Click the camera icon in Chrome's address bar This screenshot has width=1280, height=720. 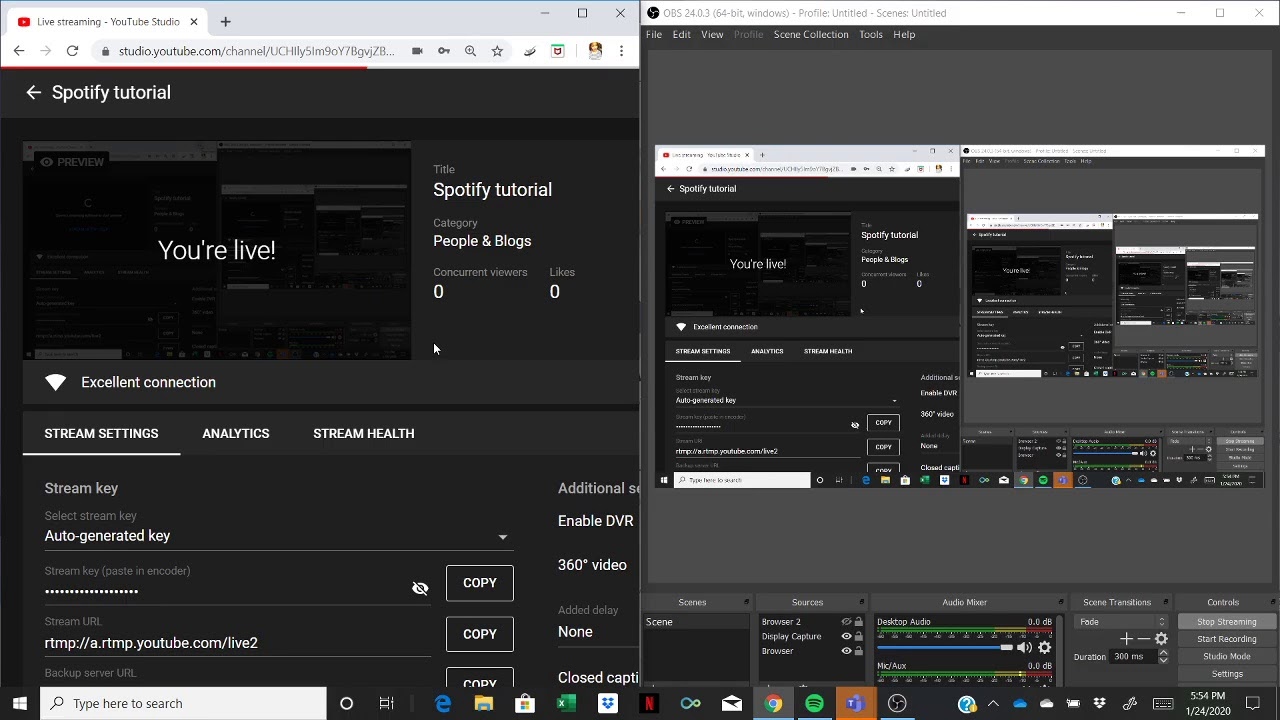coord(417,51)
